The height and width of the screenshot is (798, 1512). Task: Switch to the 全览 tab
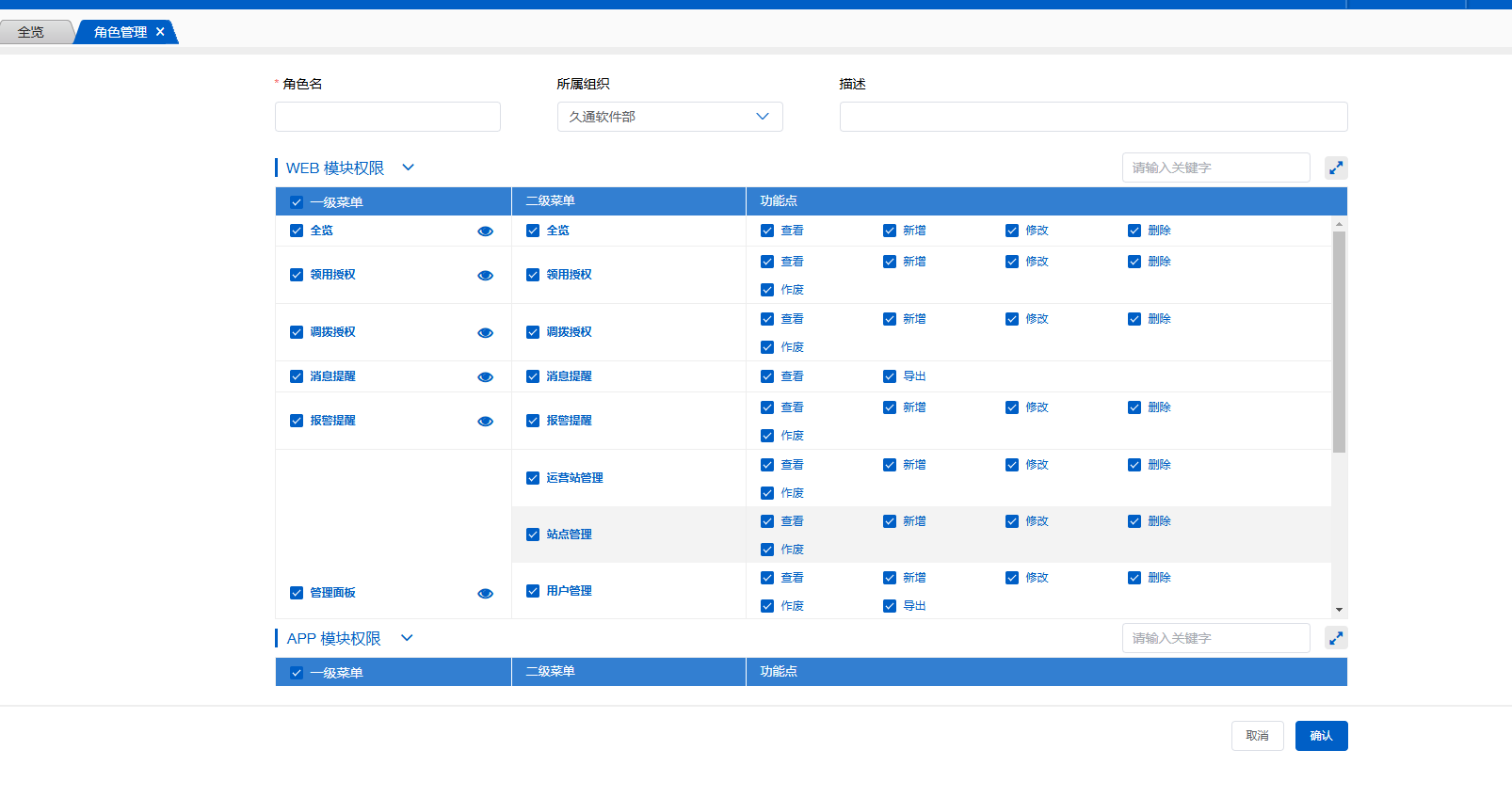31,32
